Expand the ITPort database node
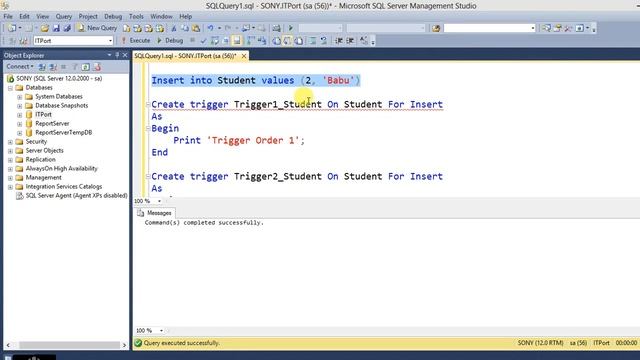 pyautogui.click(x=20, y=115)
